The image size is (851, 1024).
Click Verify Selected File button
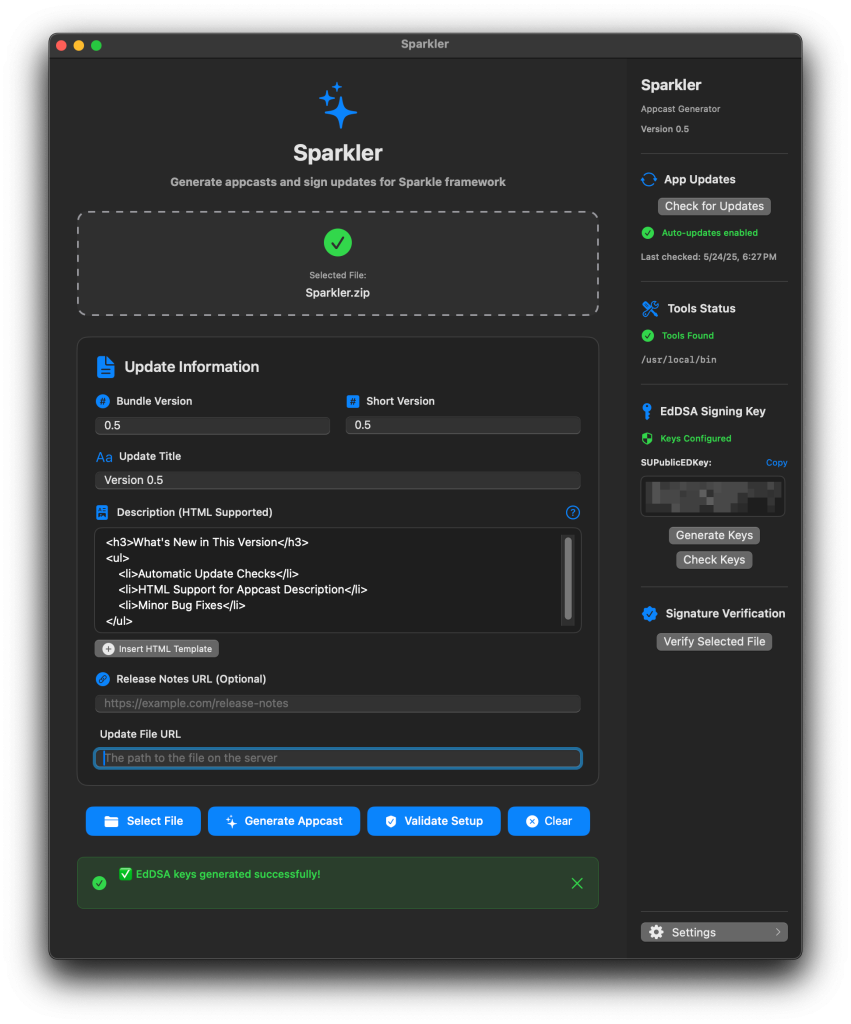714,642
